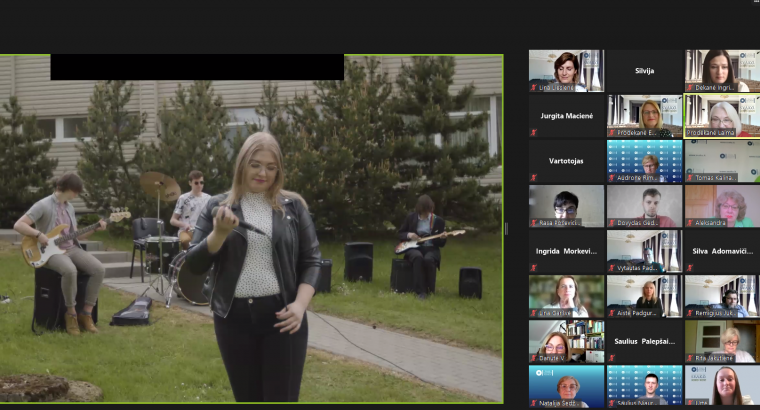
Task: Click muted mic icon on Ingrida Morkevi... tile
Action: click(x=534, y=268)
